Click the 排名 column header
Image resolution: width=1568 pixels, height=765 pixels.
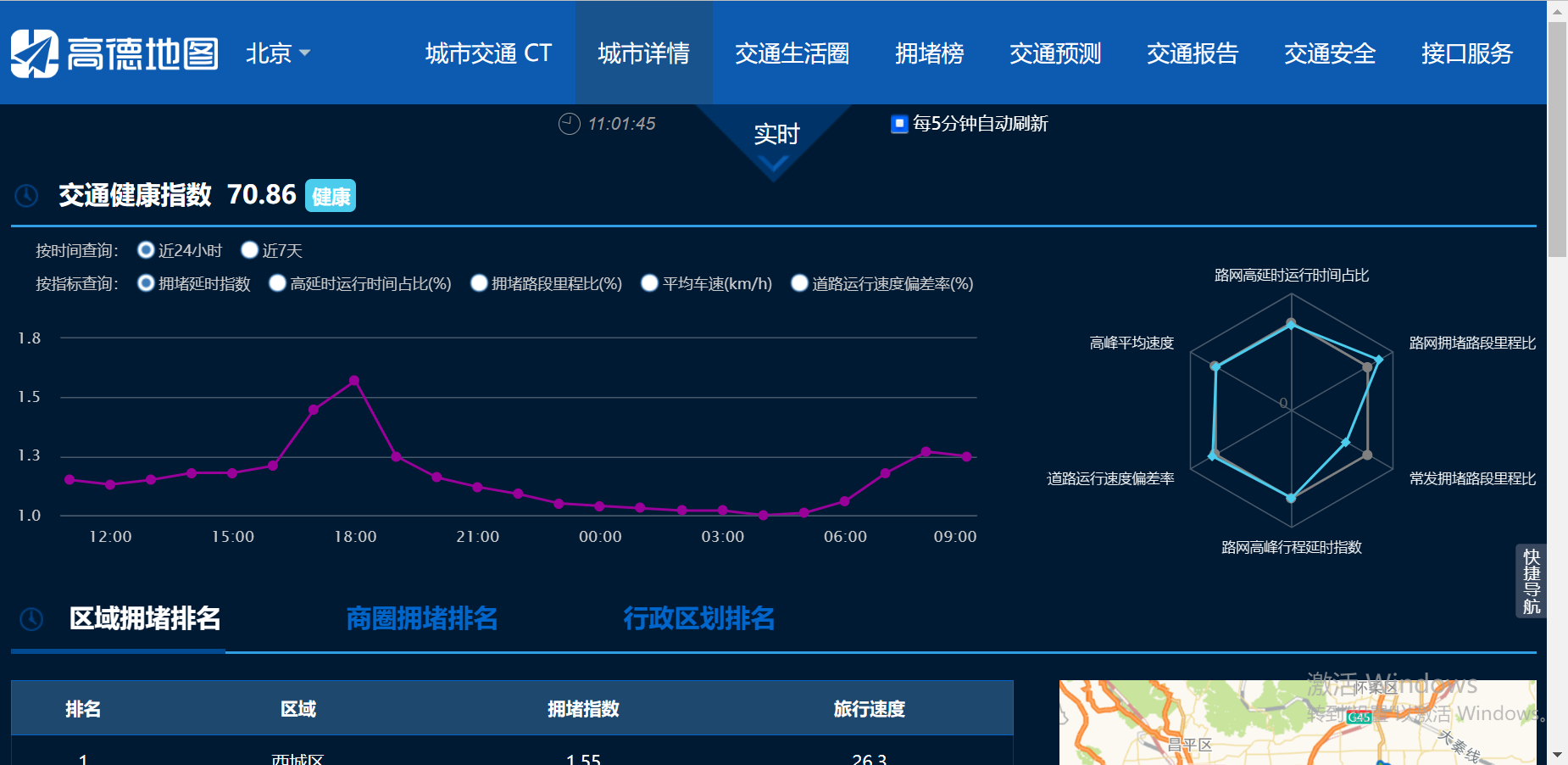pyautogui.click(x=83, y=709)
